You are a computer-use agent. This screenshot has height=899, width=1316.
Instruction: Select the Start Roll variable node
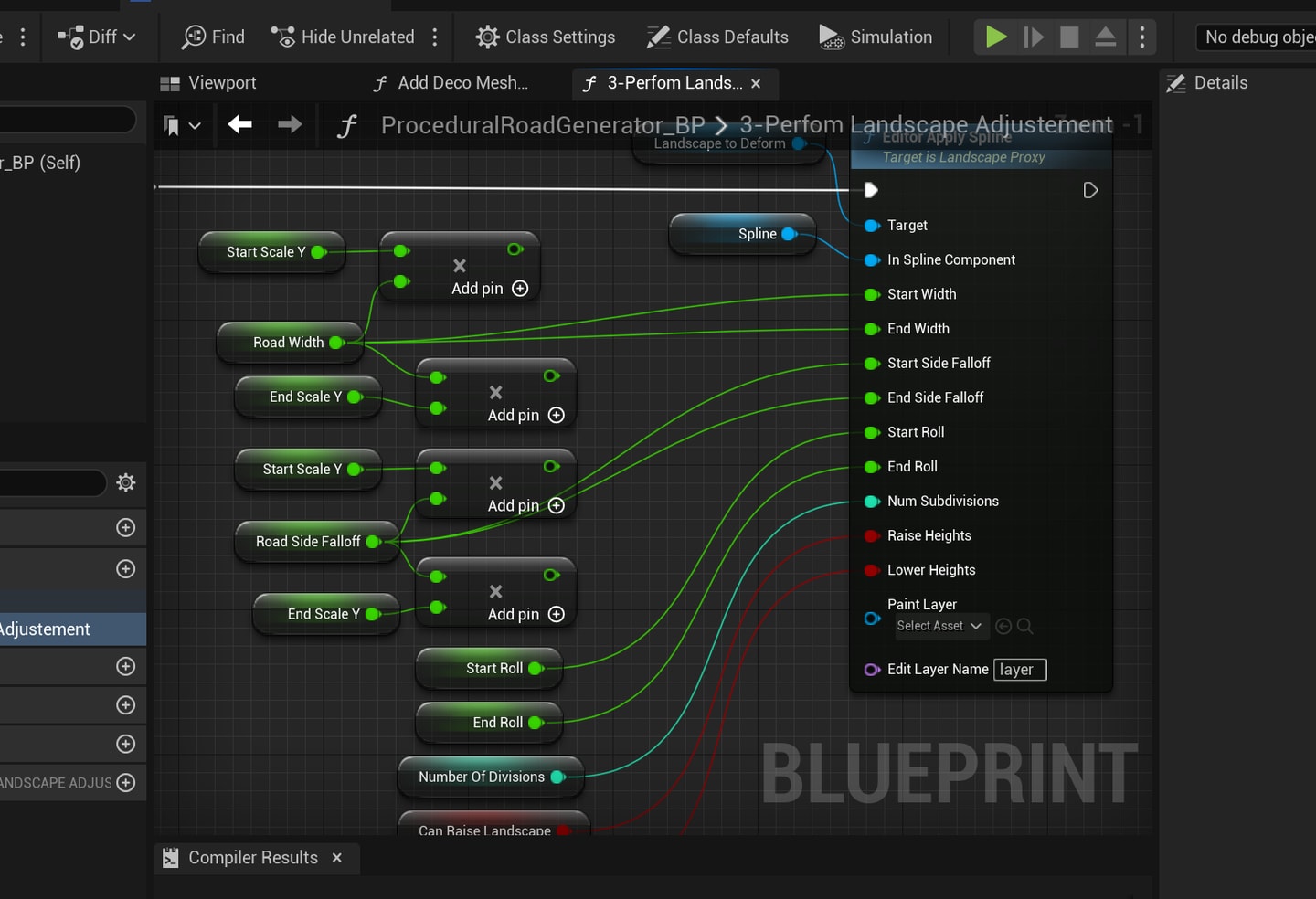tap(489, 669)
